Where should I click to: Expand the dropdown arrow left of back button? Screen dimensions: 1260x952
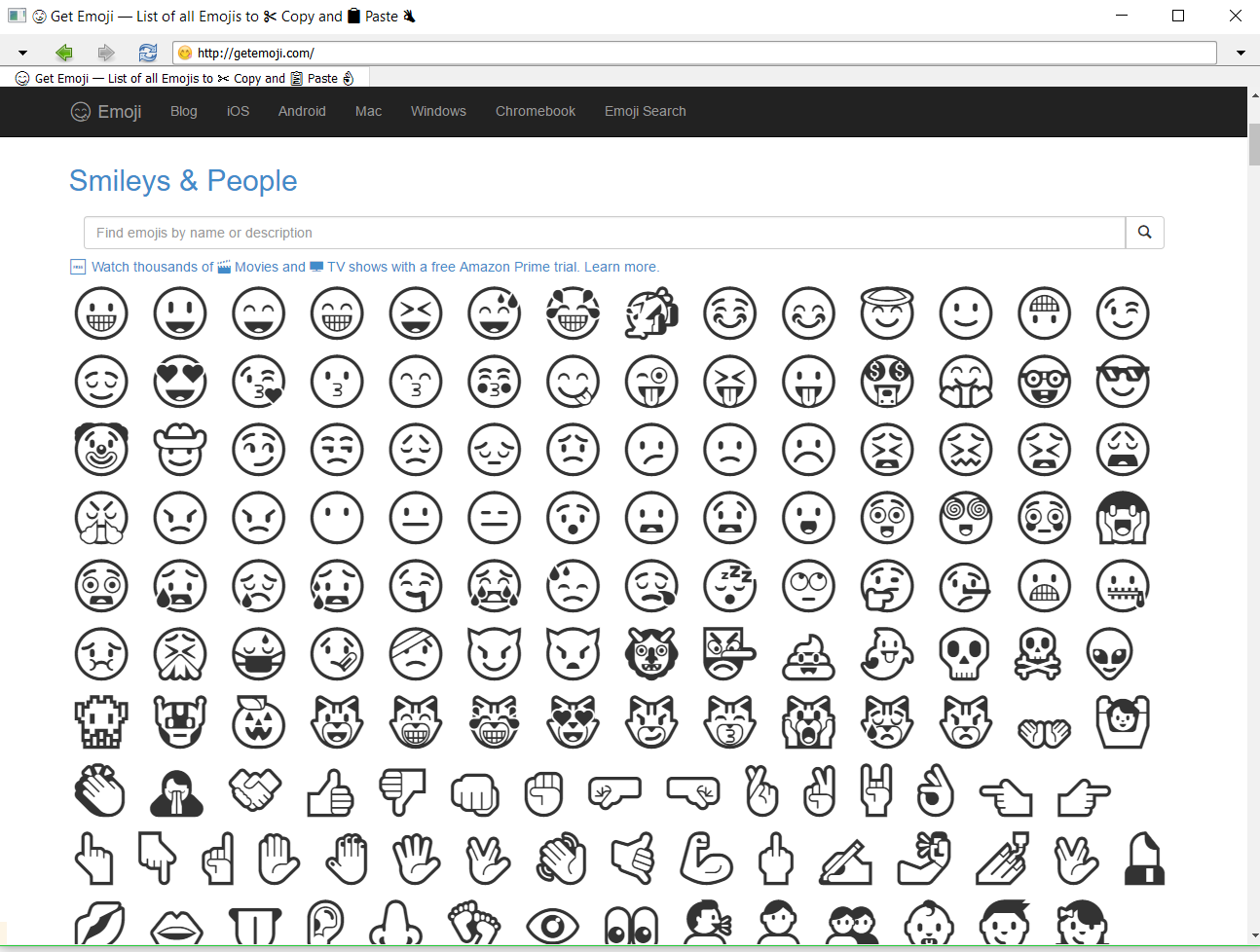pos(22,53)
